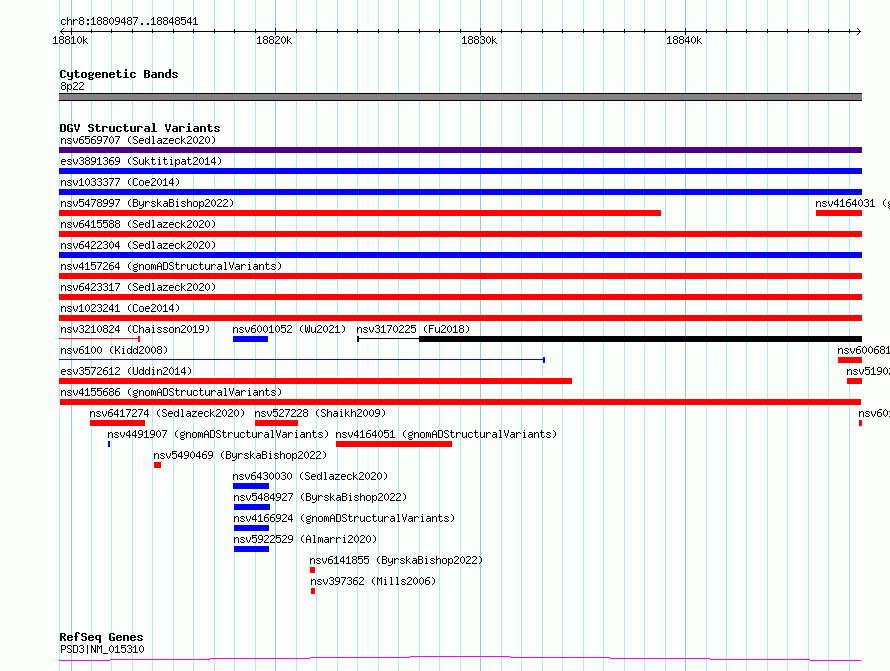Image resolution: width=890 pixels, height=671 pixels.
Task: Click the nsv1023241 (Coe2014) label
Action: tap(120, 308)
